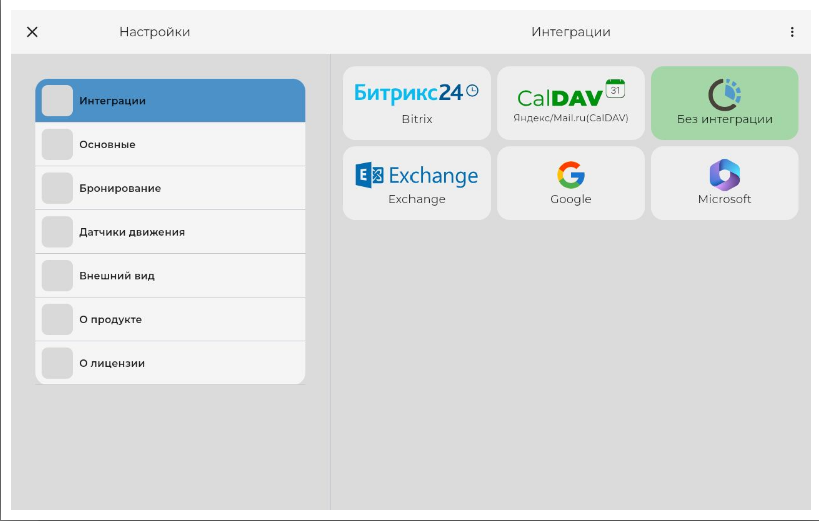Close settings with the X icon
This screenshot has height=521, width=819.
point(32,32)
